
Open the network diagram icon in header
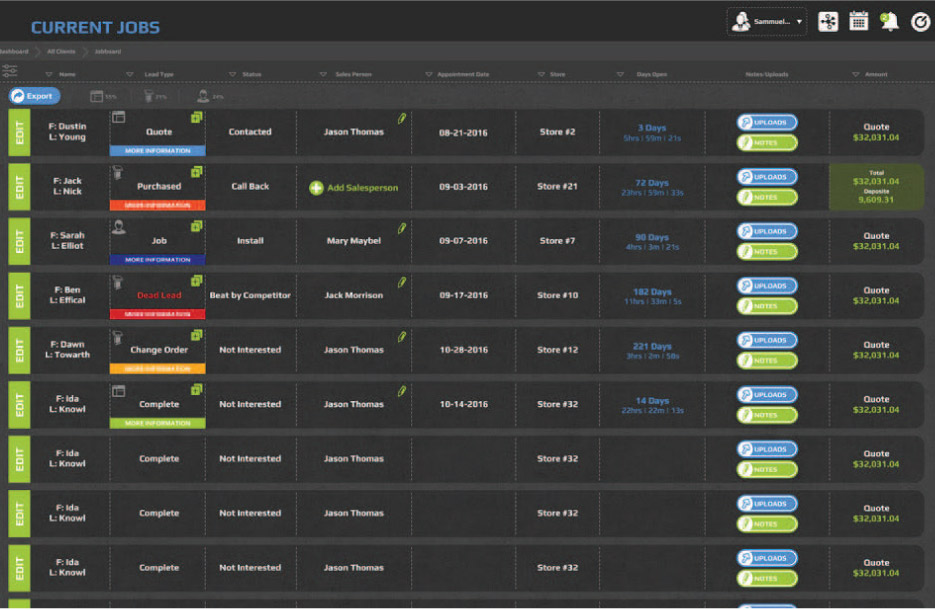click(x=828, y=22)
